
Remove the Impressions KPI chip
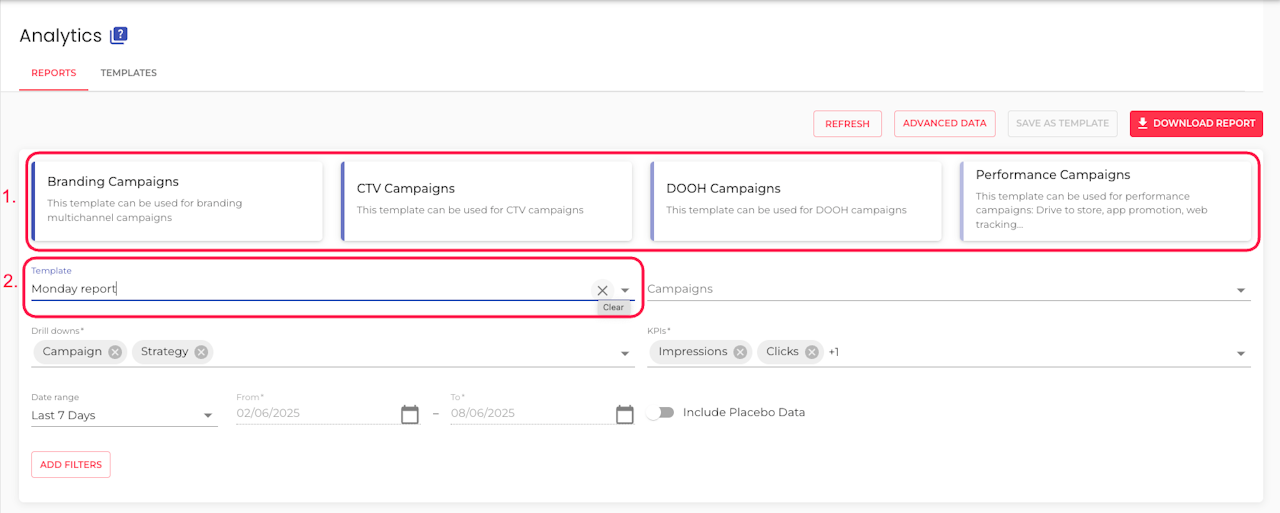[740, 352]
